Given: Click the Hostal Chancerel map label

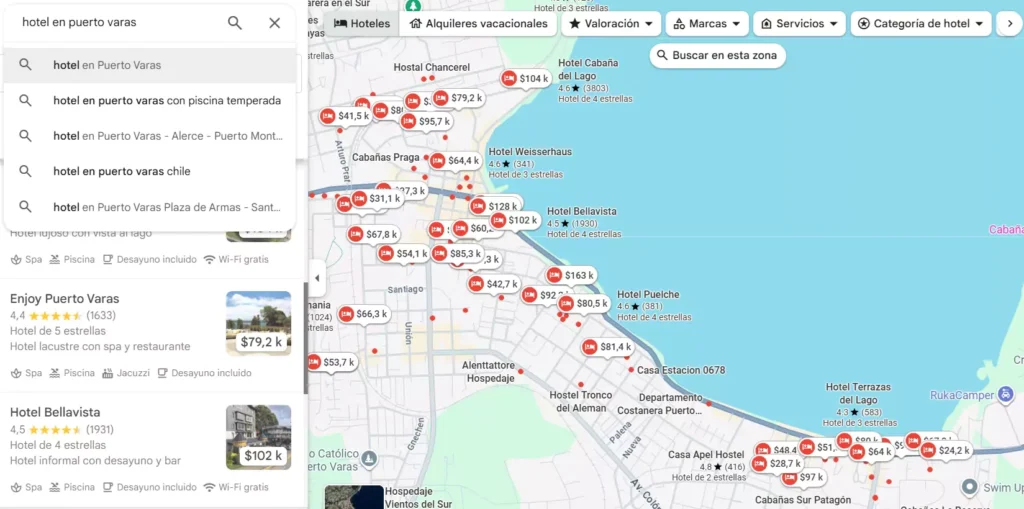Looking at the screenshot, I should coord(432,67).
